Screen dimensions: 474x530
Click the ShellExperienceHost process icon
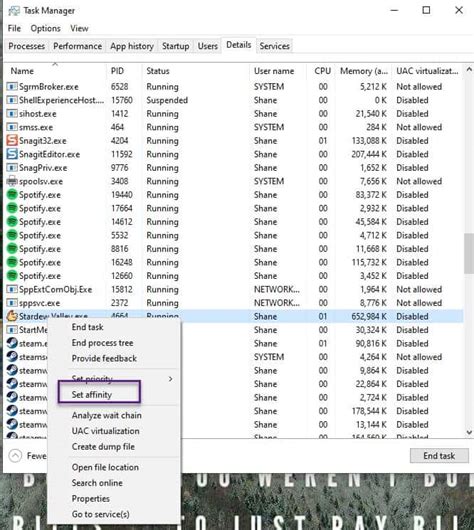(x=12, y=100)
